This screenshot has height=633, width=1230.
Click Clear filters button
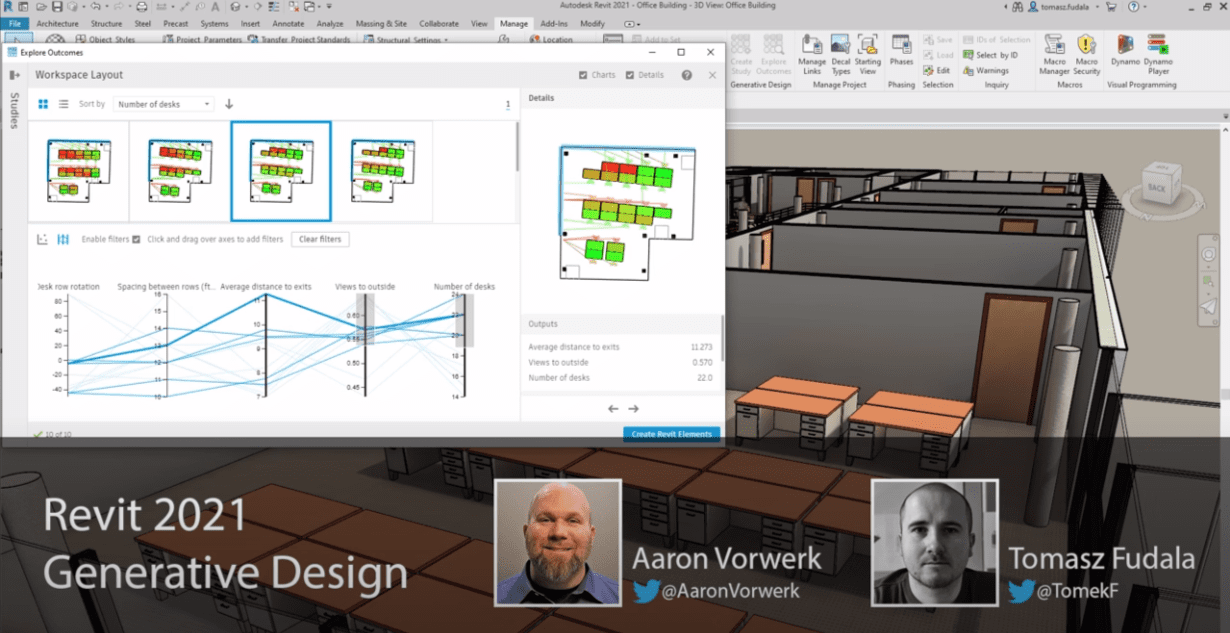coord(320,239)
